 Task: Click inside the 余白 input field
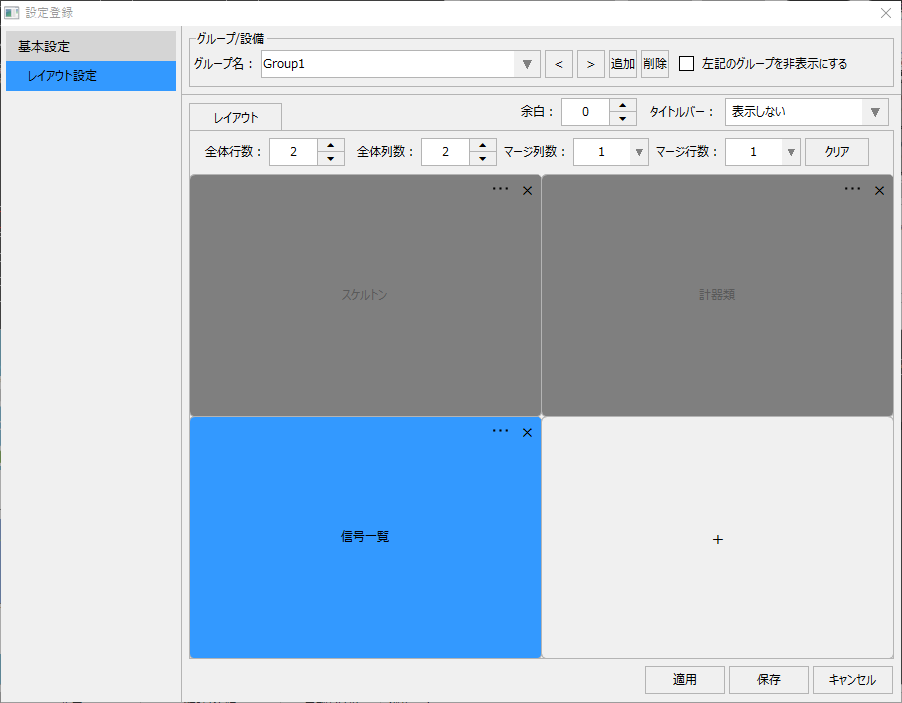[585, 112]
